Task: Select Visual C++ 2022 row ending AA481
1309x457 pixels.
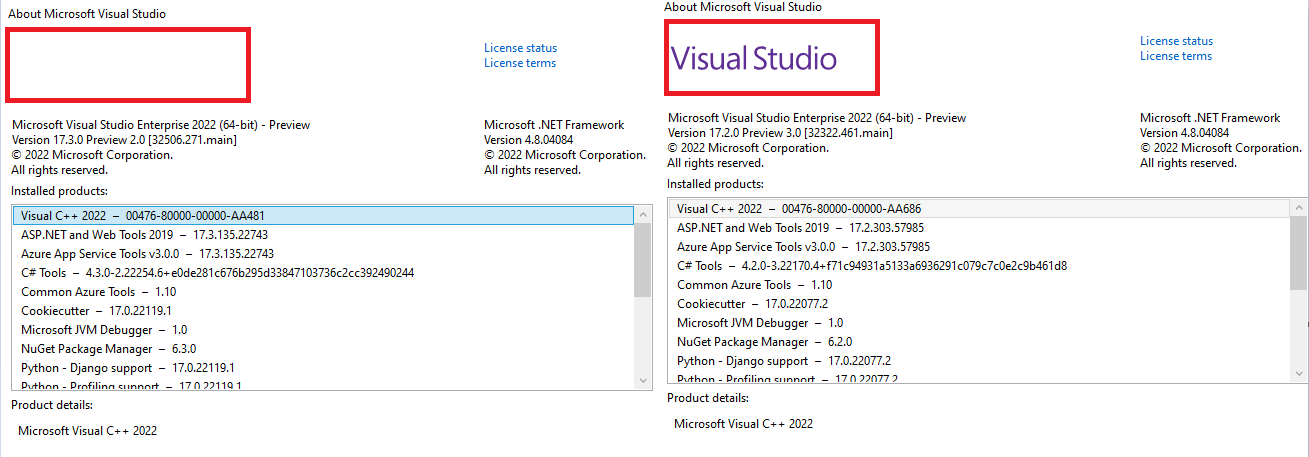Action: 323,215
